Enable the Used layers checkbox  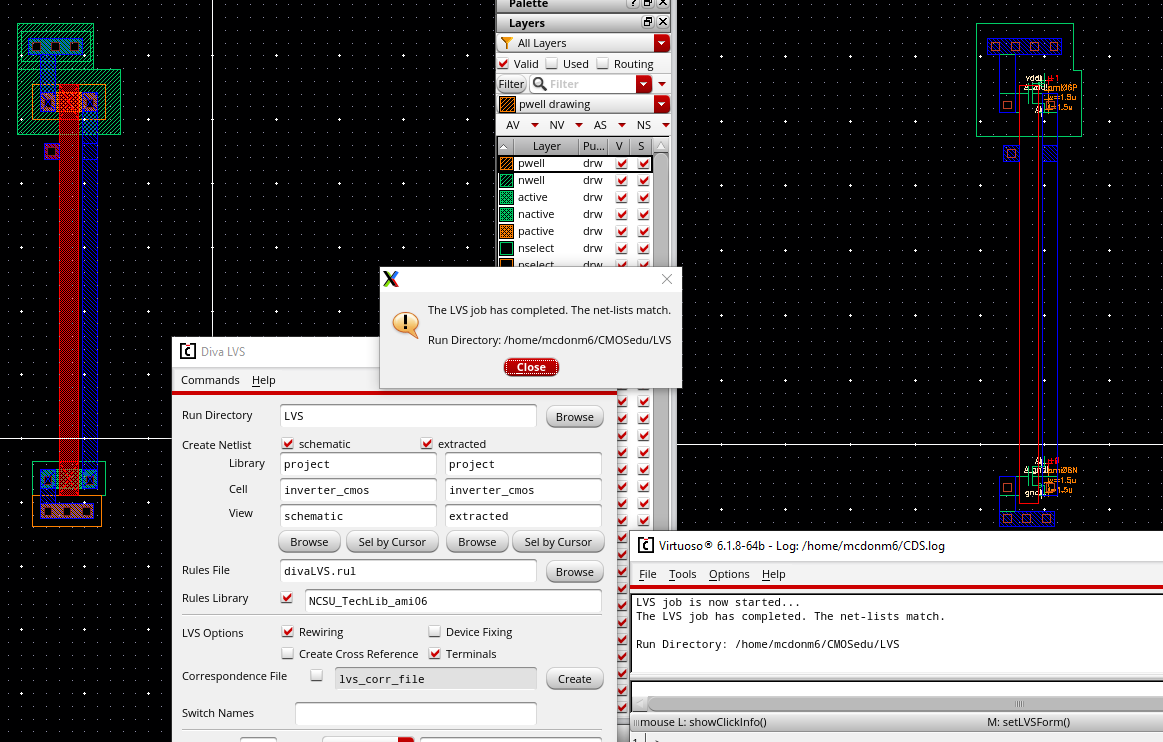coord(552,64)
